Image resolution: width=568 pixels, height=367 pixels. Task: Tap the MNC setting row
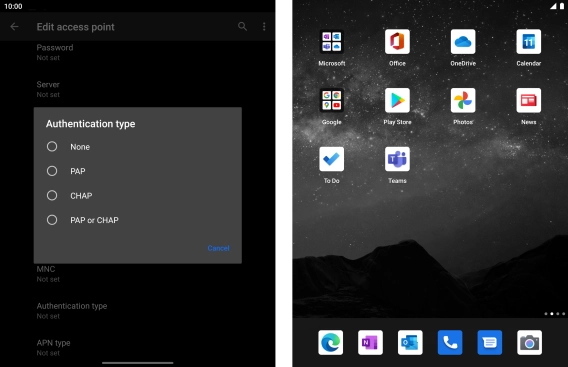click(138, 274)
